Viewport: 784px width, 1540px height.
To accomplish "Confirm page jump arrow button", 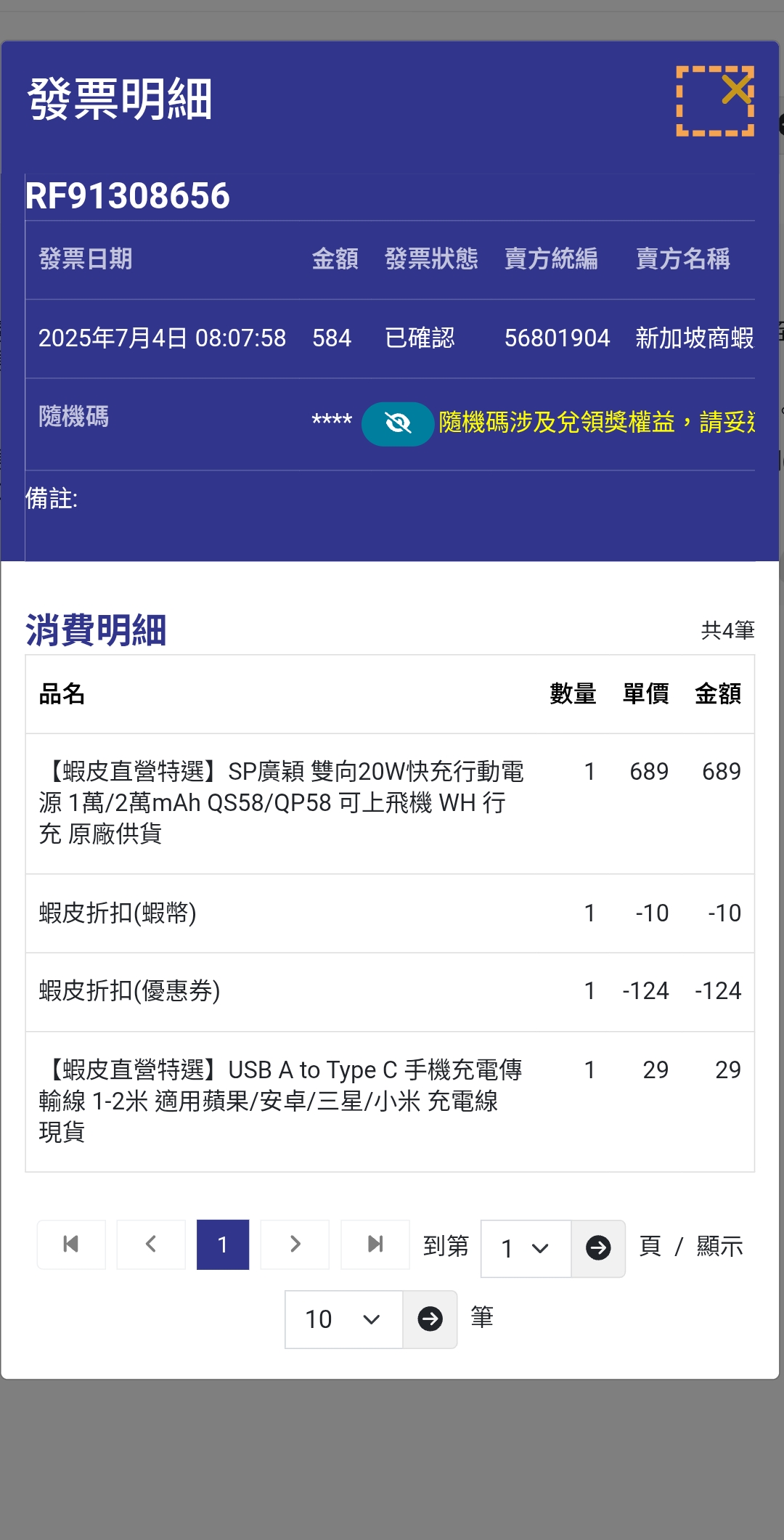I will tap(598, 1248).
